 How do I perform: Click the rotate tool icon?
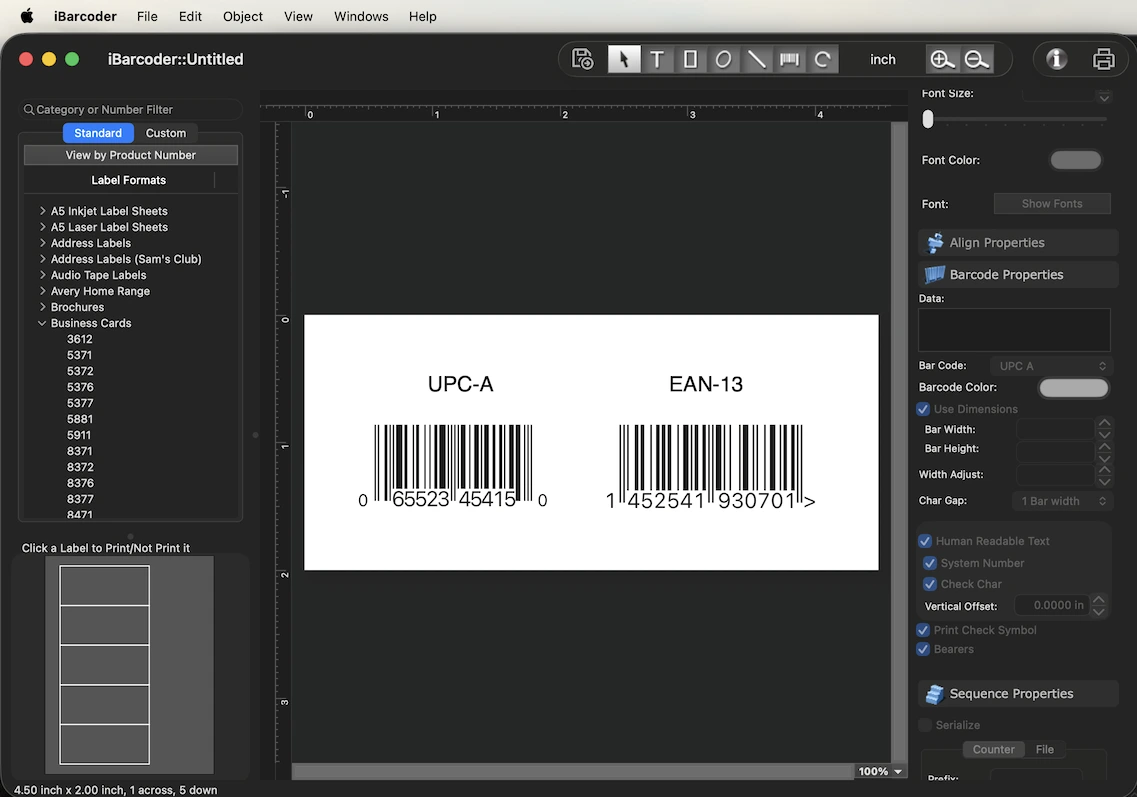click(x=822, y=59)
